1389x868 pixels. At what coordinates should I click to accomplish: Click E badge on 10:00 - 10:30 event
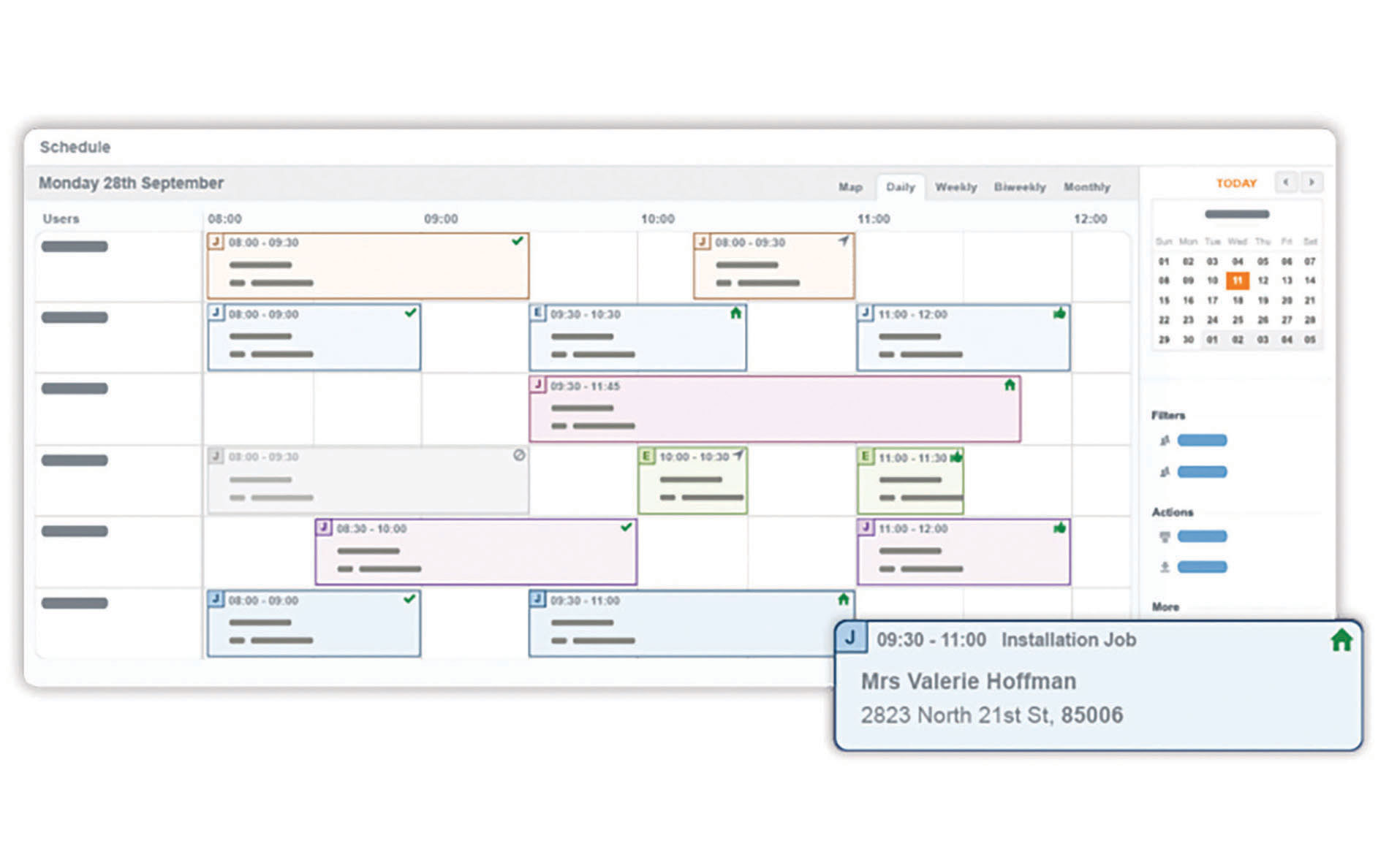coord(646,457)
